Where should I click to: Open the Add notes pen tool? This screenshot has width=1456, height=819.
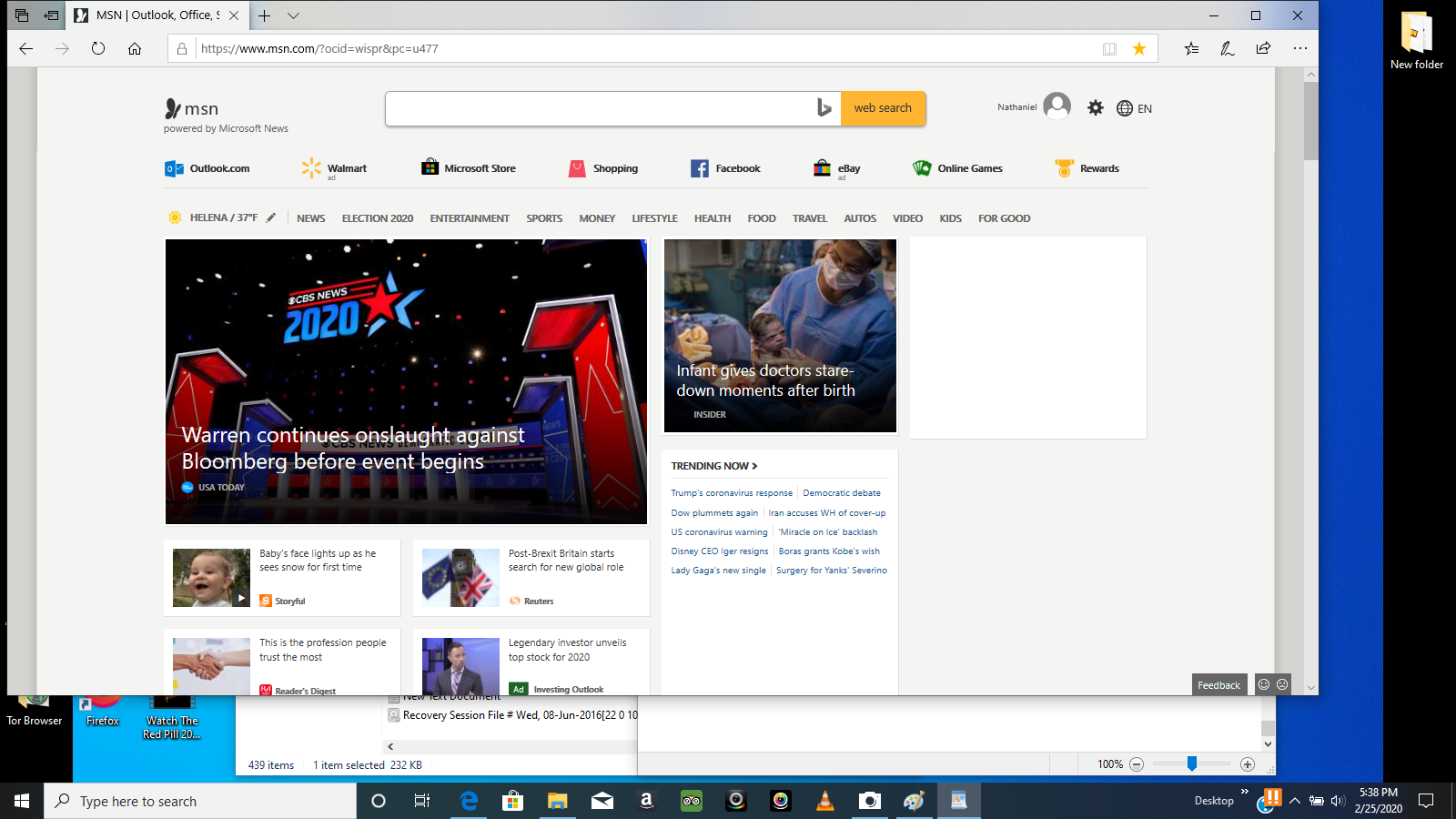coord(1228,48)
